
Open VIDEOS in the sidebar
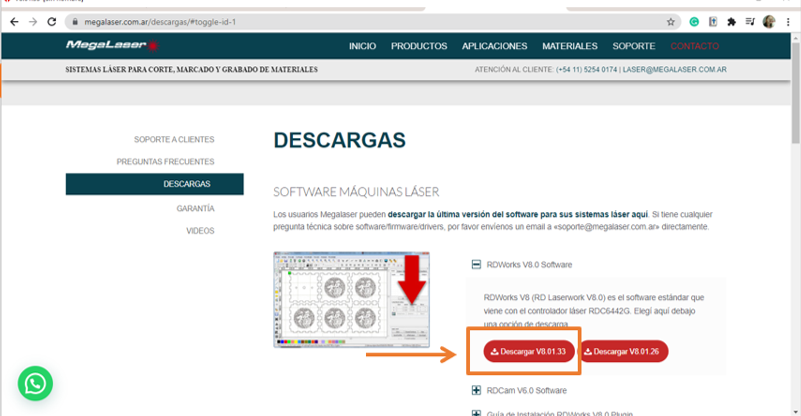click(200, 231)
